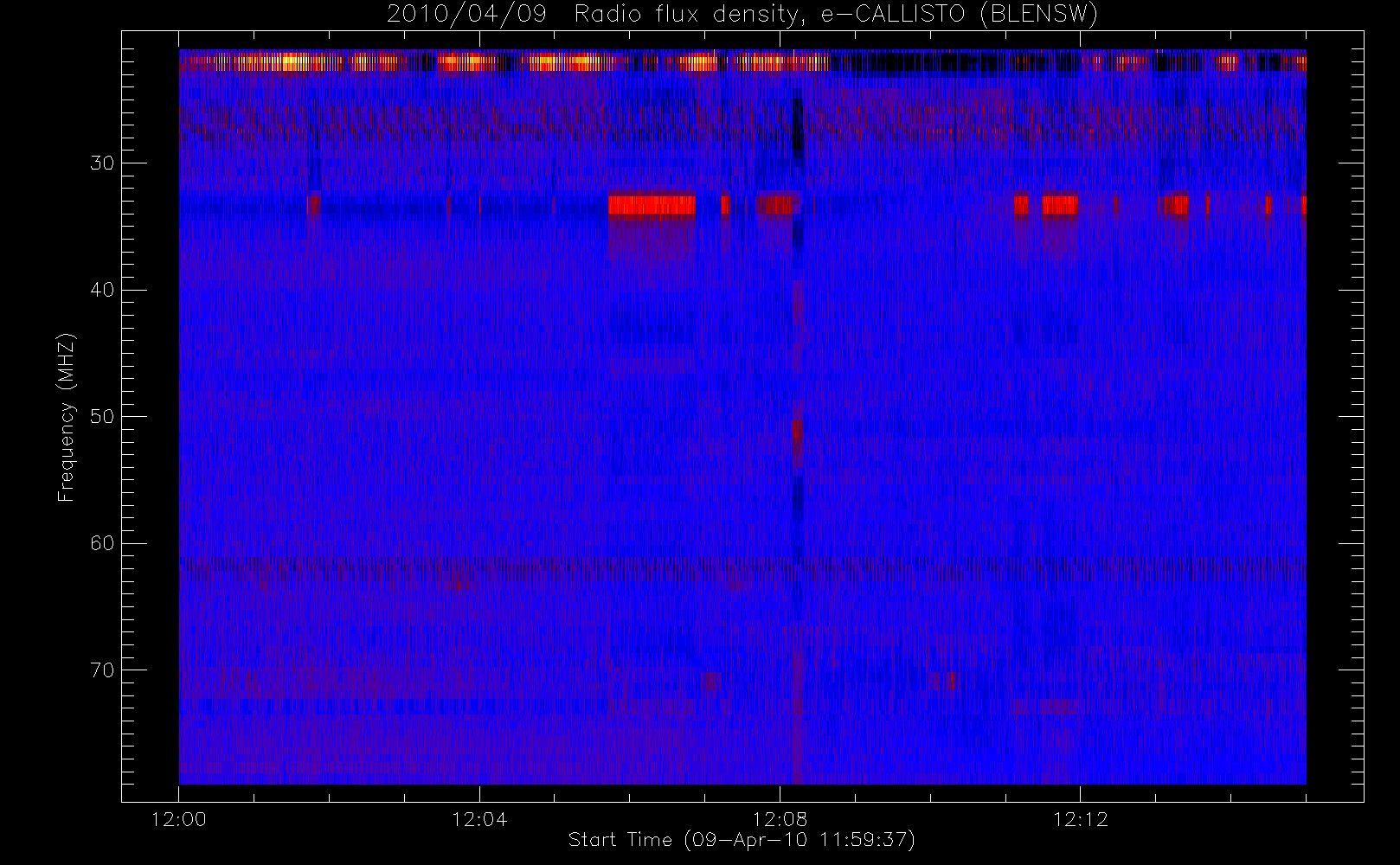Click the "50" frequency tick label
The width and height of the screenshot is (1400, 865).
[102, 416]
